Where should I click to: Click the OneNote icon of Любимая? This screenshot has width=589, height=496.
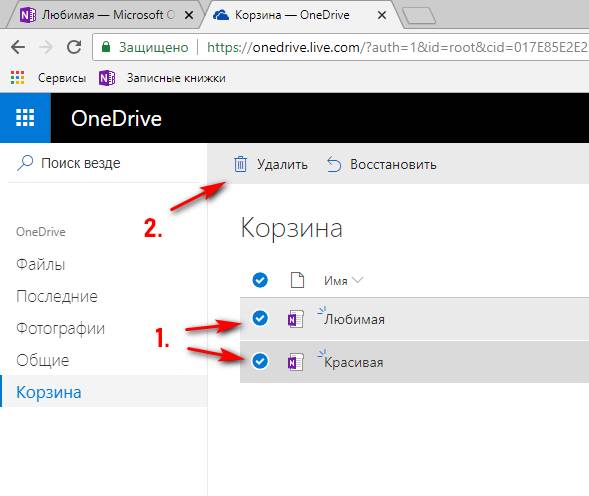(296, 319)
